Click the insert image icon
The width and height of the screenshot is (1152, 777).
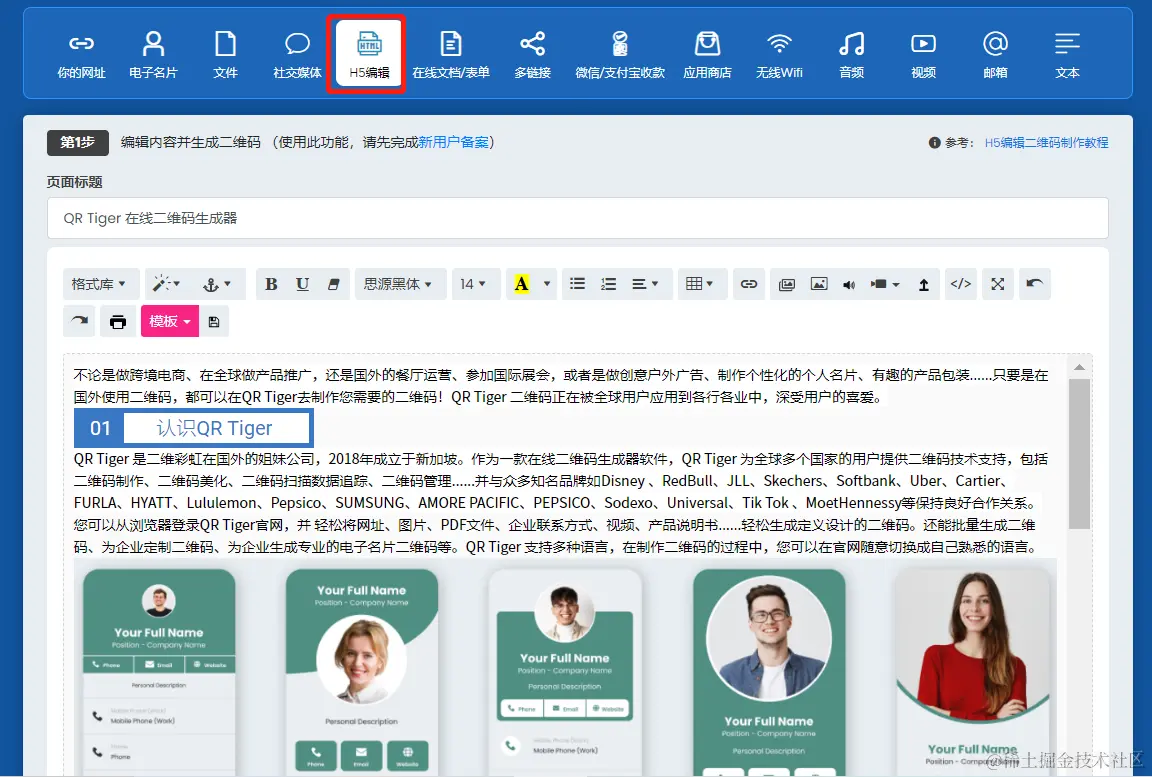pos(819,283)
